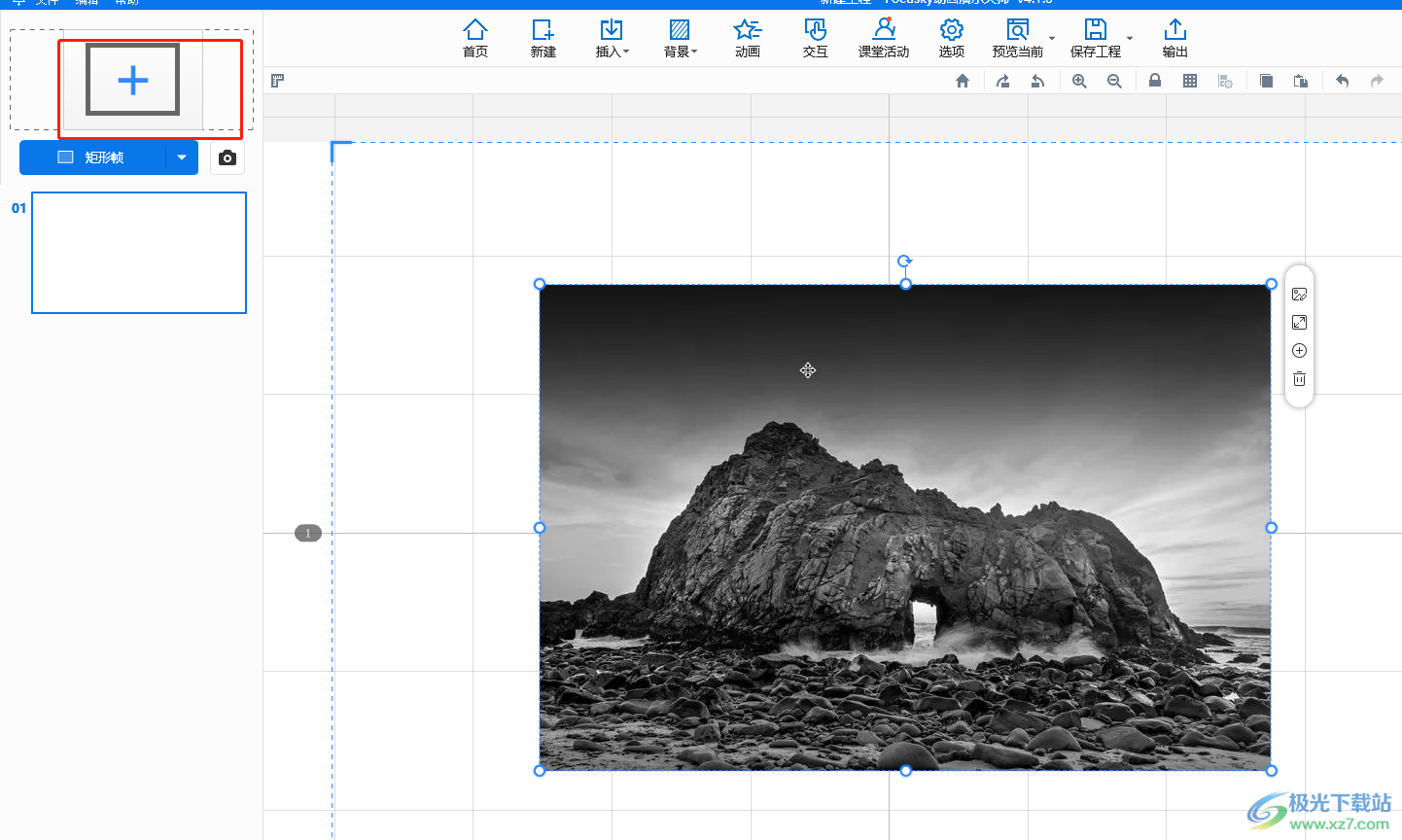The image size is (1402, 840).
Task: Click the zoom out magnifier
Action: coord(1114,81)
